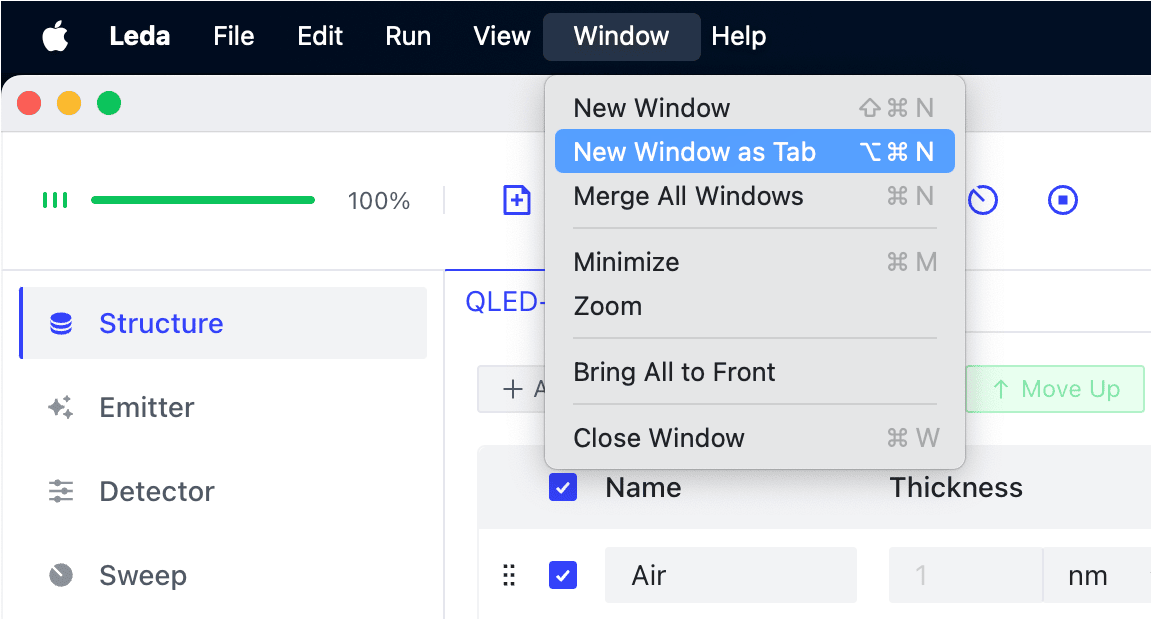This screenshot has width=1152, height=620.
Task: Click the Thickness column header
Action: pyautogui.click(x=956, y=487)
